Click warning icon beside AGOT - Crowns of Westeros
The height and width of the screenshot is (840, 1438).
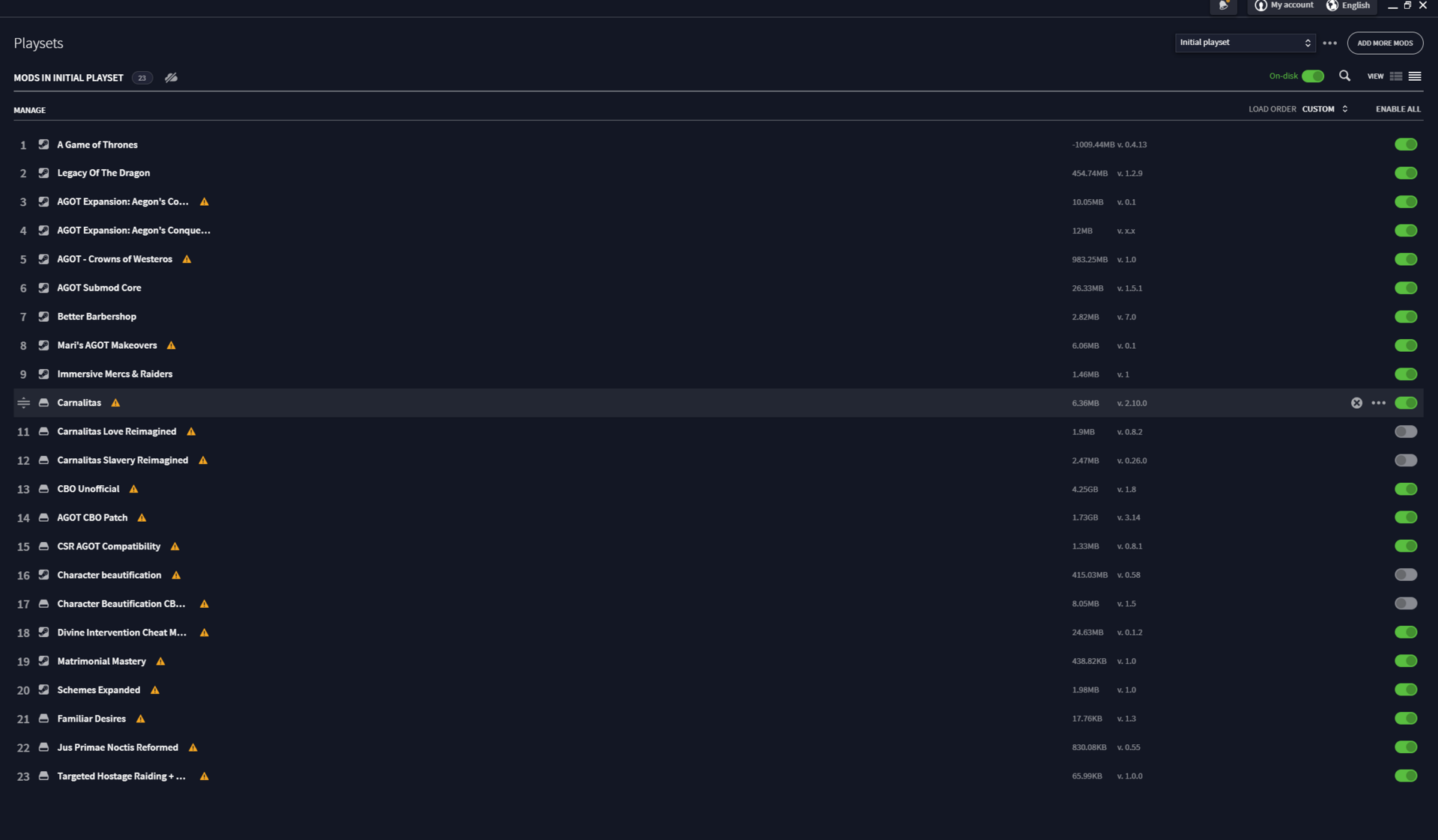[x=186, y=259]
